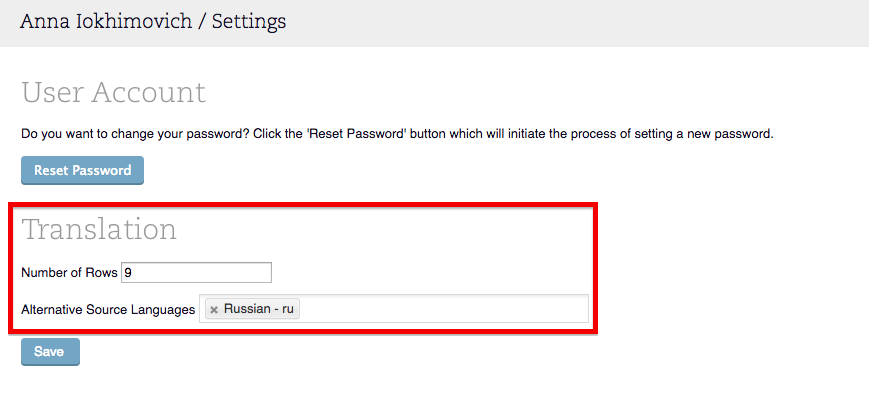Image resolution: width=869 pixels, height=400 pixels.
Task: Click the Translation section heading
Action: coord(99,229)
